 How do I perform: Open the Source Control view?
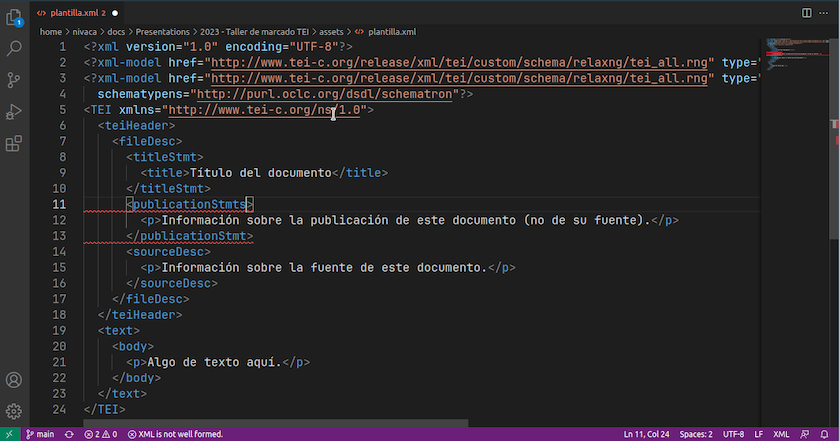tap(14, 79)
